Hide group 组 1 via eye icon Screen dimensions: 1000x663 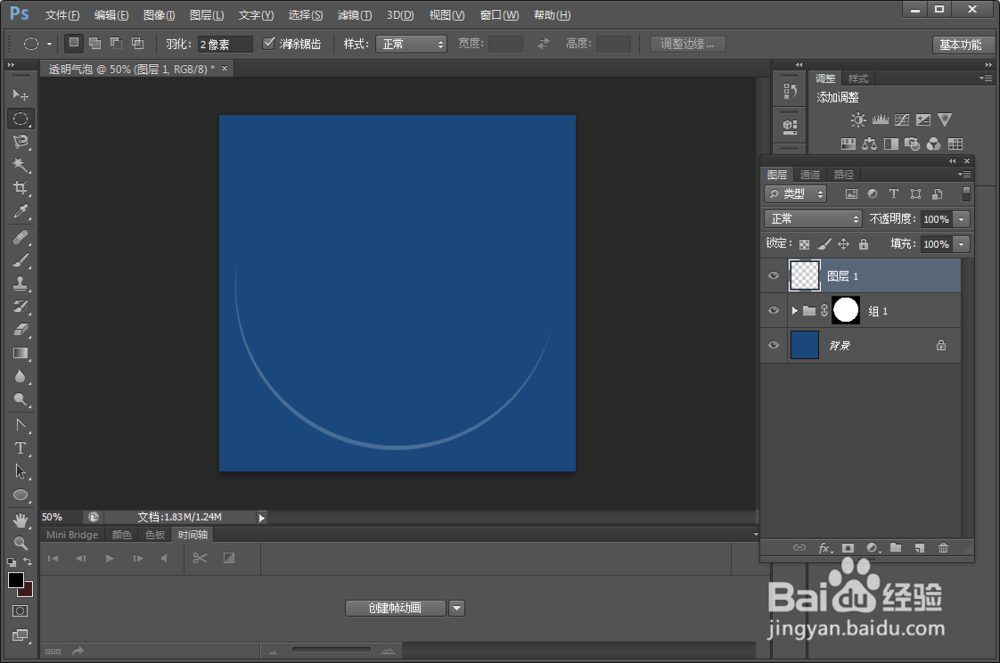point(774,310)
